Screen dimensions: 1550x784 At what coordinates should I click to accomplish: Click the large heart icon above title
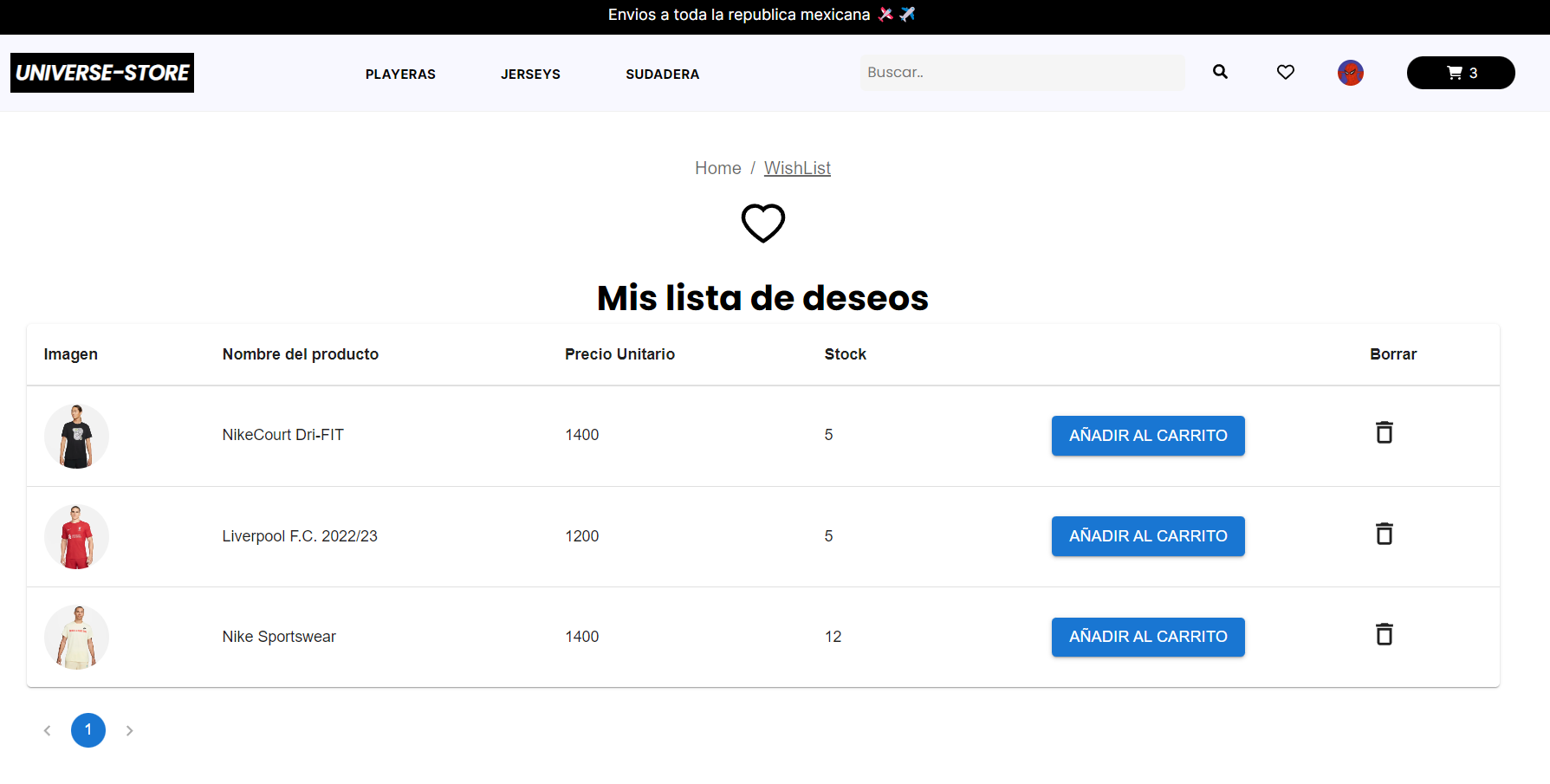tap(763, 223)
